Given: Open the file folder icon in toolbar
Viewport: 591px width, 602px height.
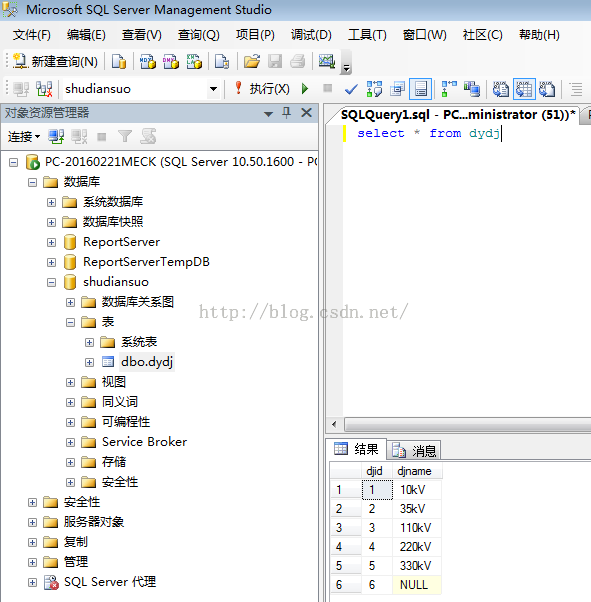Looking at the screenshot, I should click(252, 61).
